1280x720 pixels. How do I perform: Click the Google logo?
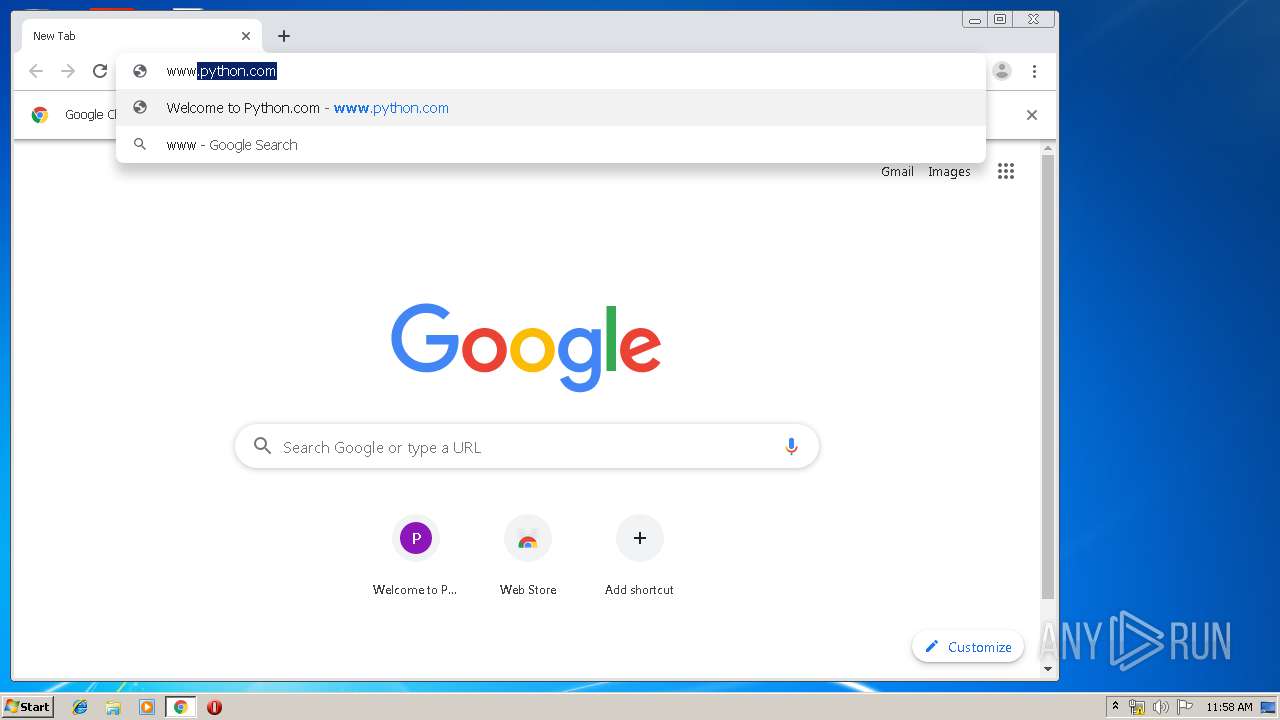point(526,347)
